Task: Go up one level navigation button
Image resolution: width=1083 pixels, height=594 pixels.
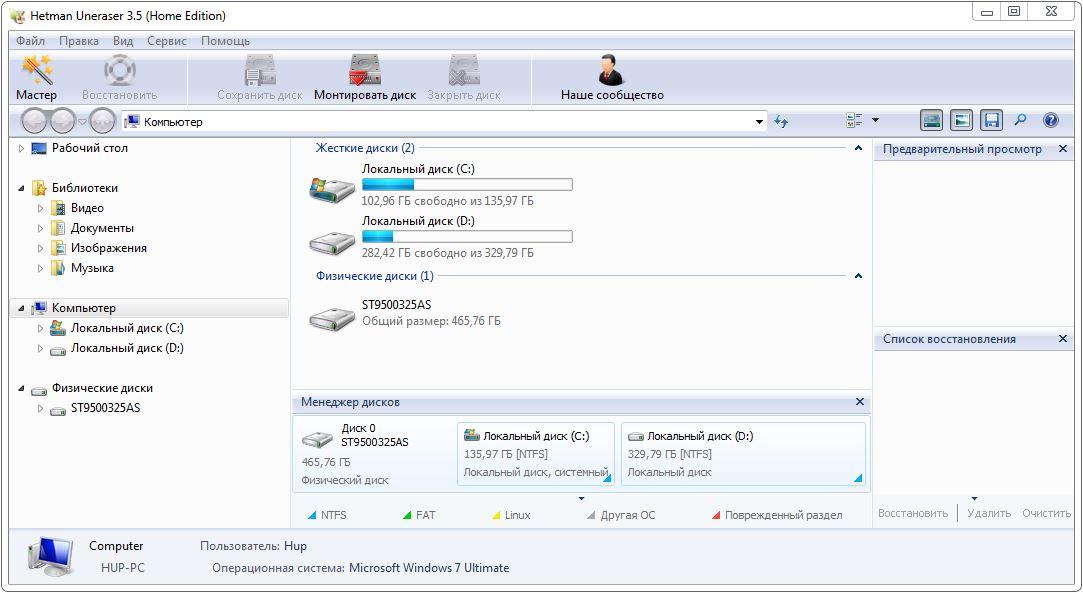Action: (103, 122)
